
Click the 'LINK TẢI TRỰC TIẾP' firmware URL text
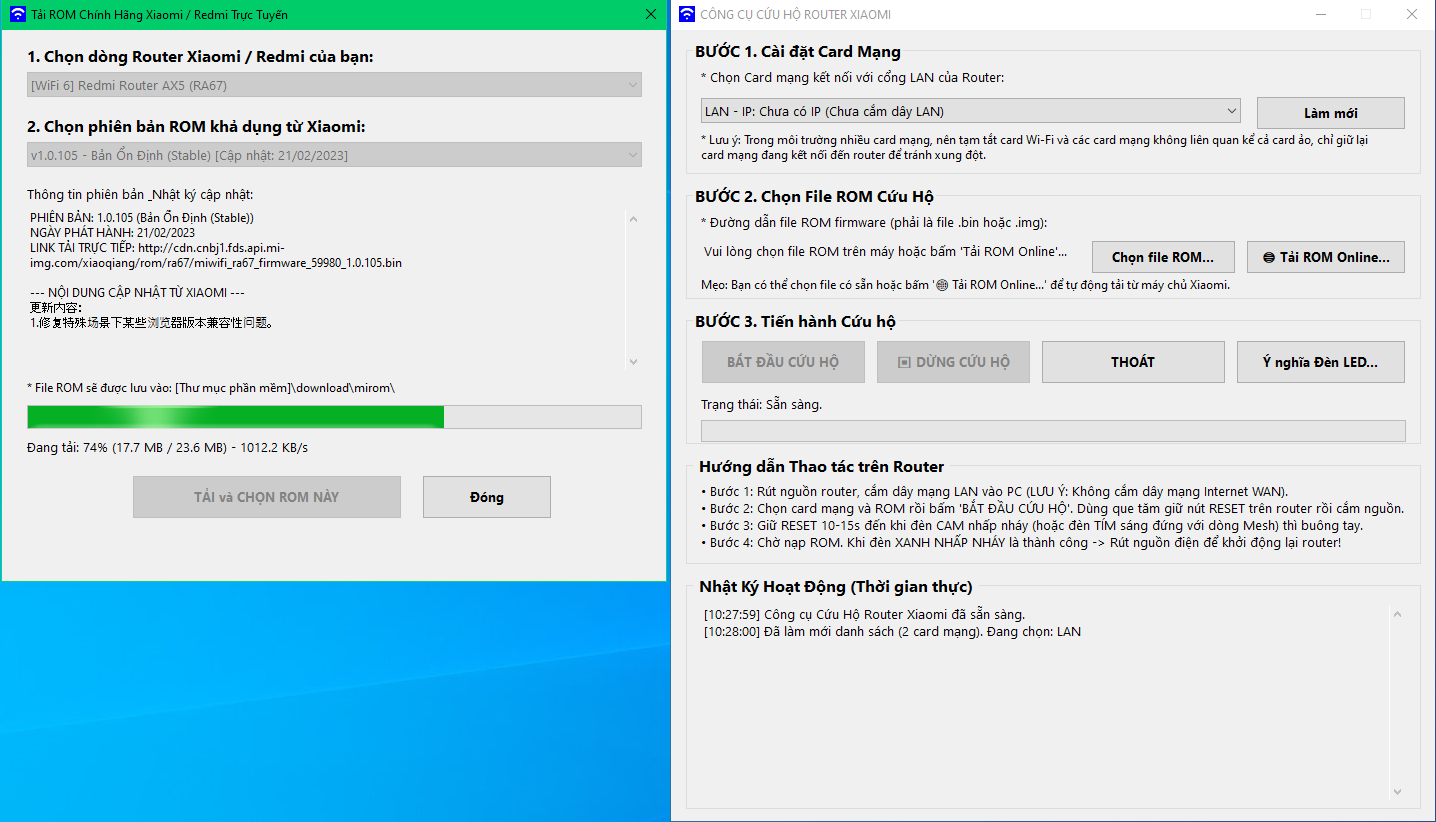216,255
